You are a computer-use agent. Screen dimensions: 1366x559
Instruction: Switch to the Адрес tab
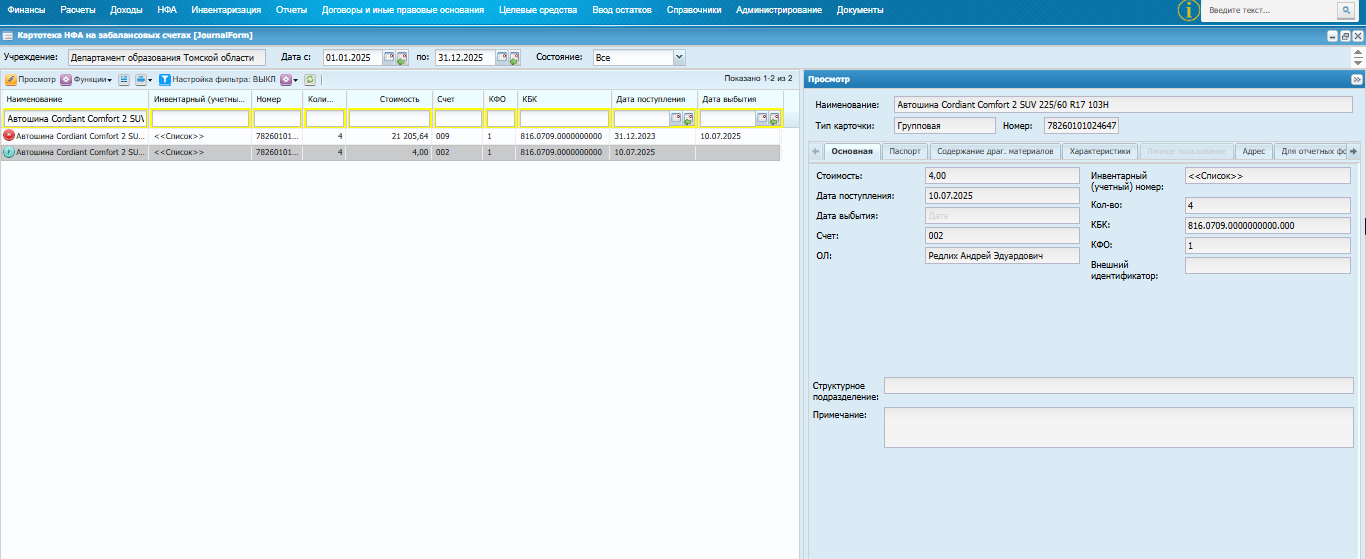(1254, 151)
